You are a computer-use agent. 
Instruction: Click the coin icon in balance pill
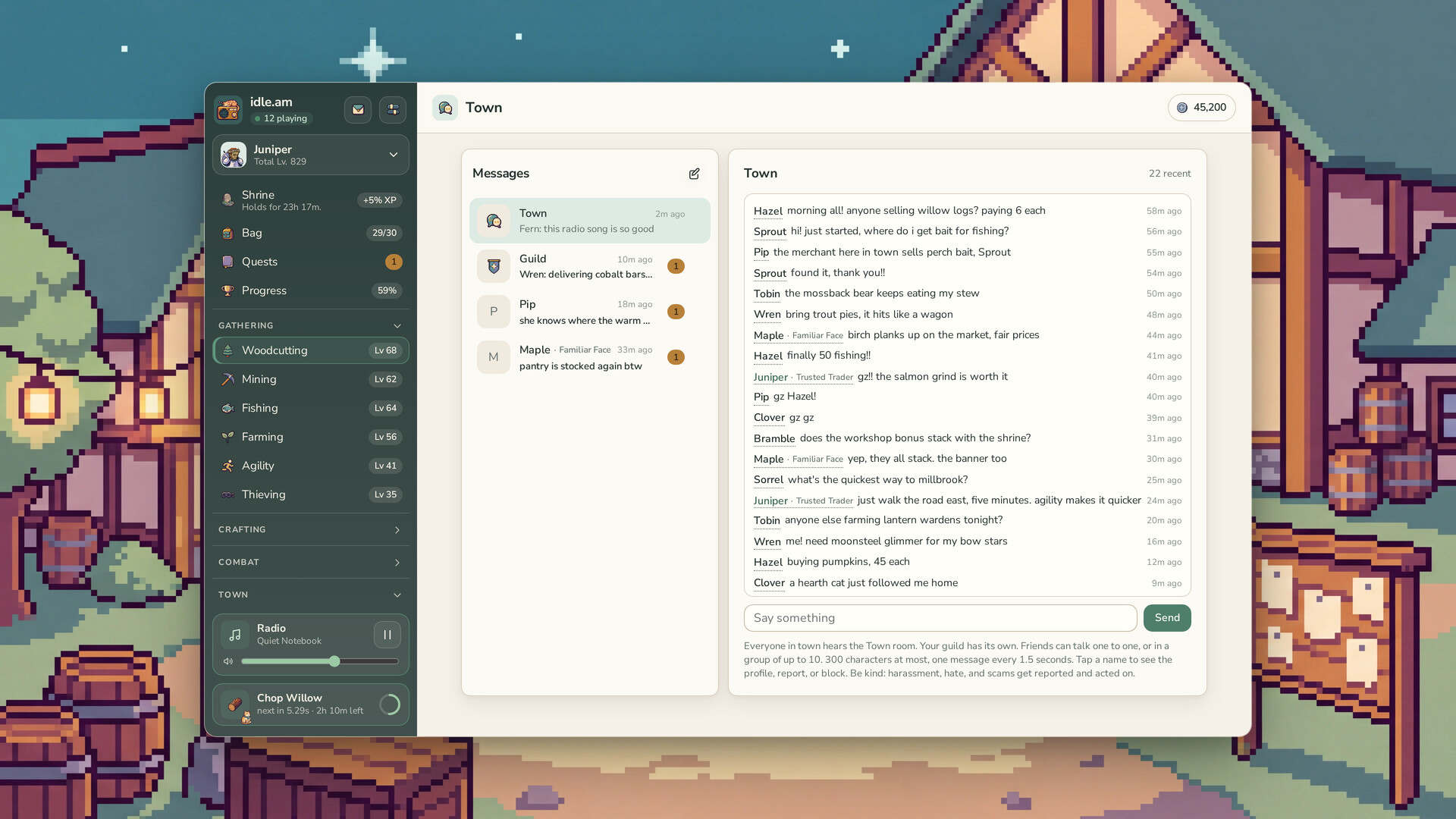click(x=1182, y=108)
